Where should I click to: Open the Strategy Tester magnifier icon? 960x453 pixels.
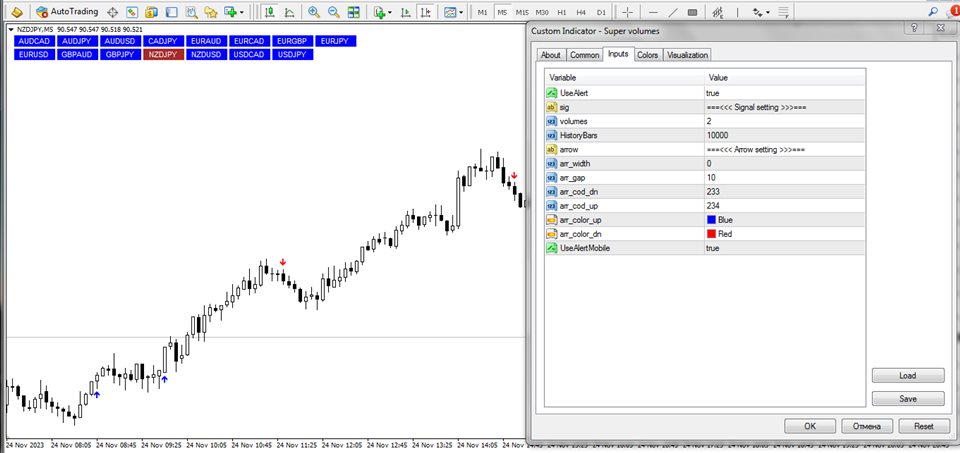tap(192, 12)
